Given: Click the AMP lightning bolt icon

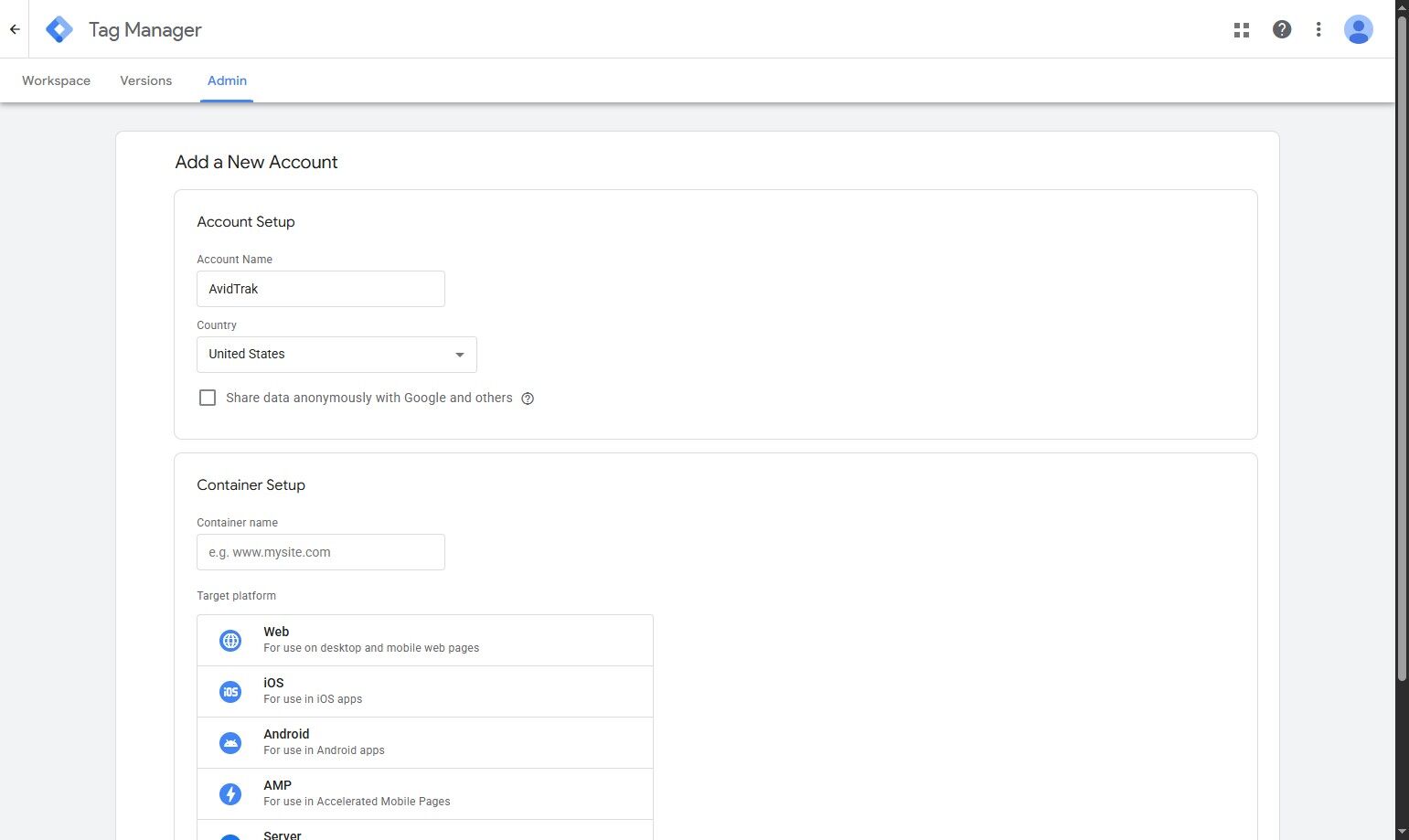Looking at the screenshot, I should coord(229,793).
